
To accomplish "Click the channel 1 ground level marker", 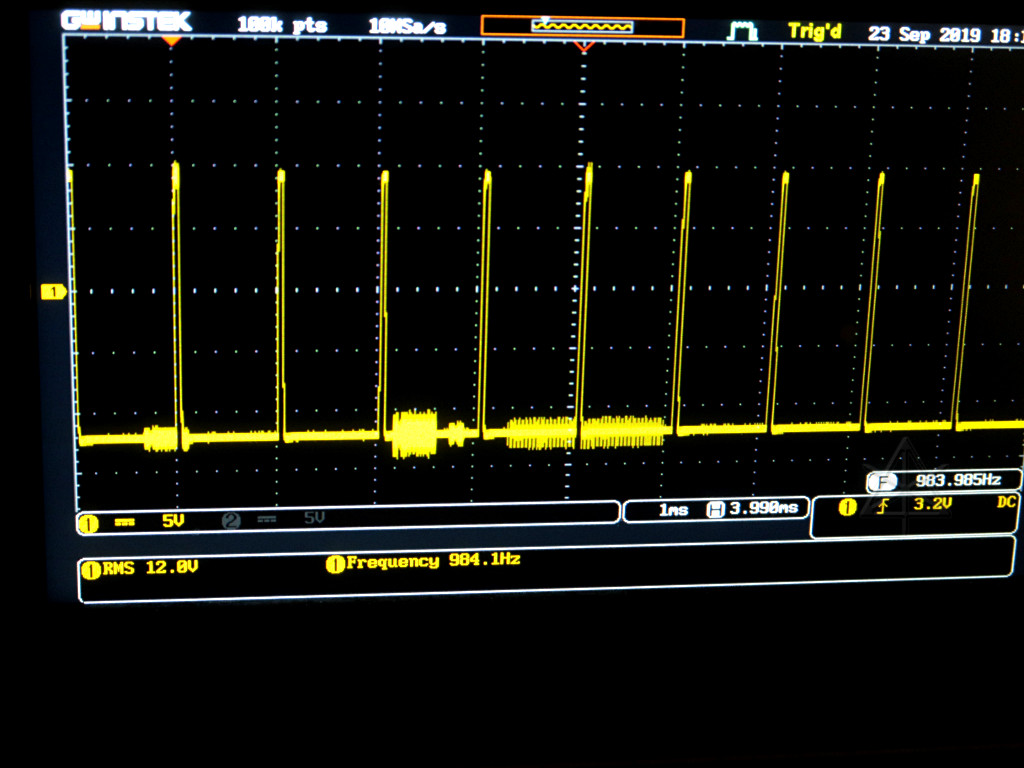I will click(x=52, y=292).
